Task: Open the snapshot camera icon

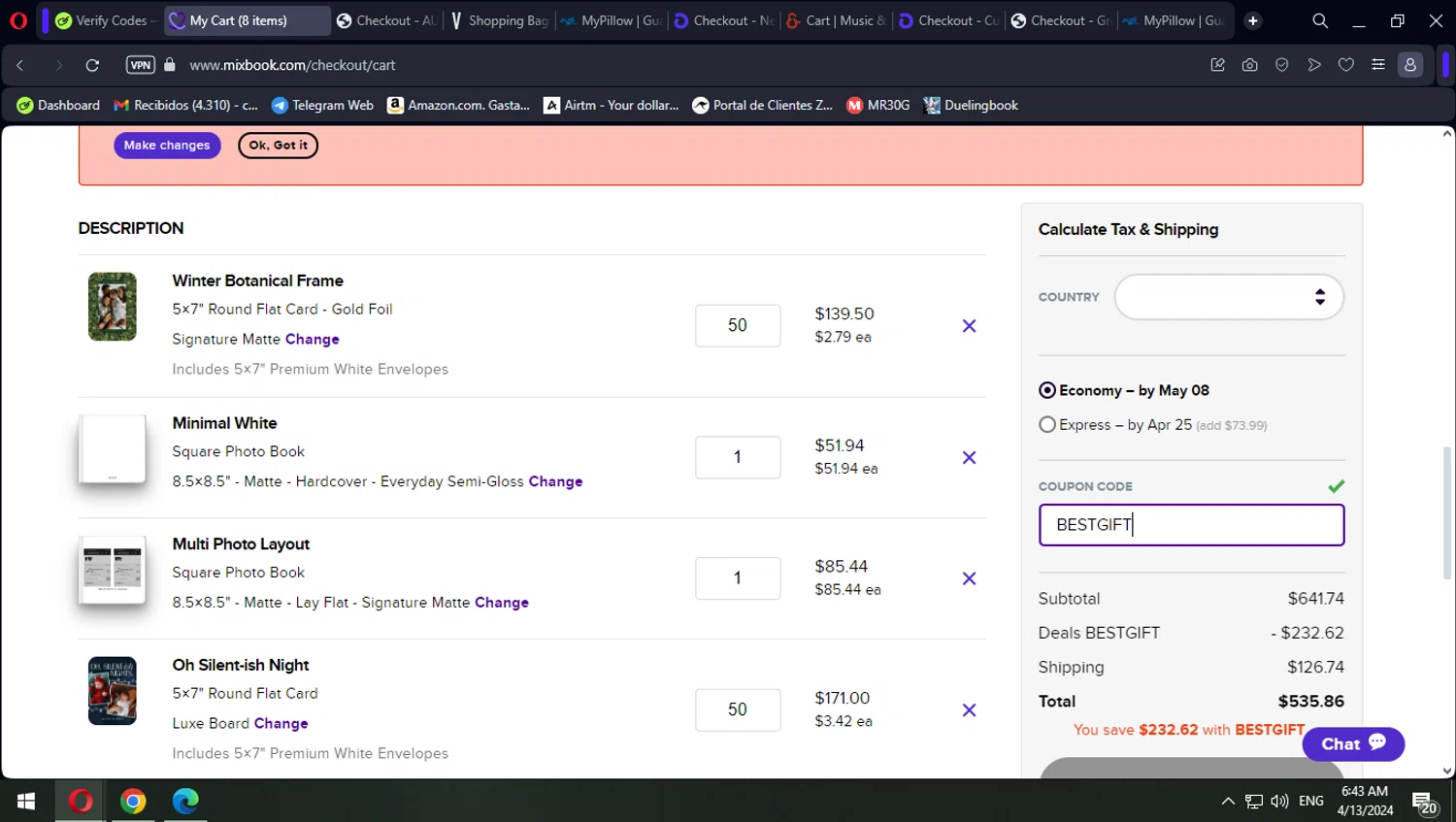Action: point(1250,65)
